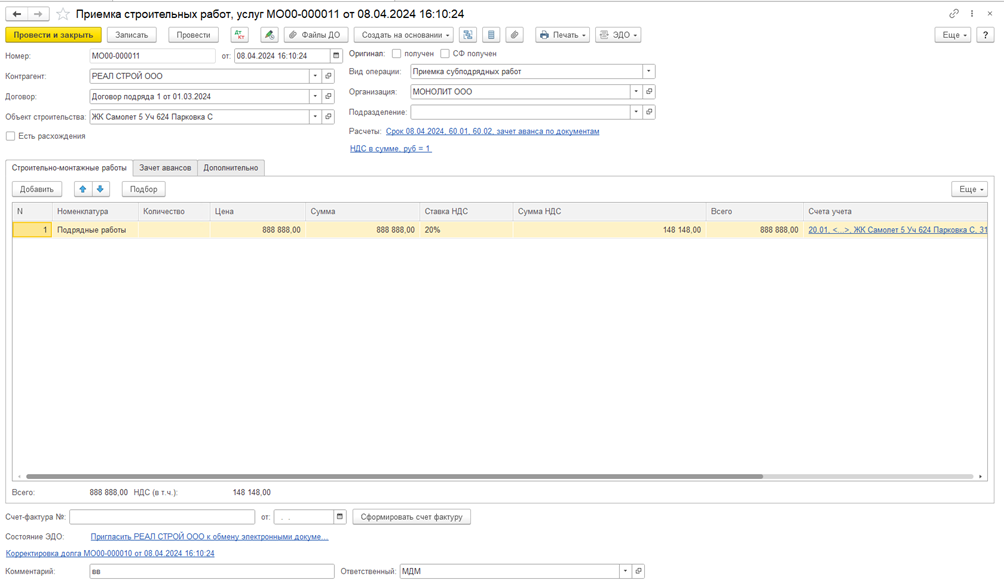Open the Контрагент card with its open icon
Viewport: 1004px width, 580px height.
tap(328, 76)
